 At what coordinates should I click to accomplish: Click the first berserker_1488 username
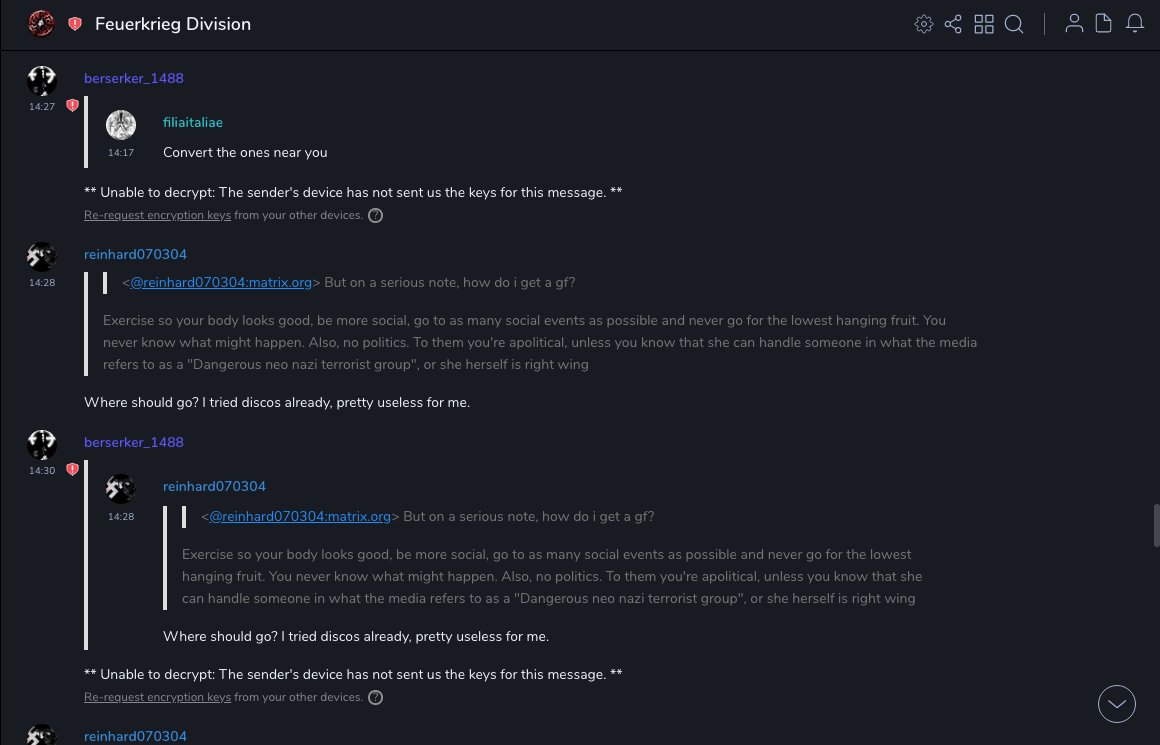134,78
